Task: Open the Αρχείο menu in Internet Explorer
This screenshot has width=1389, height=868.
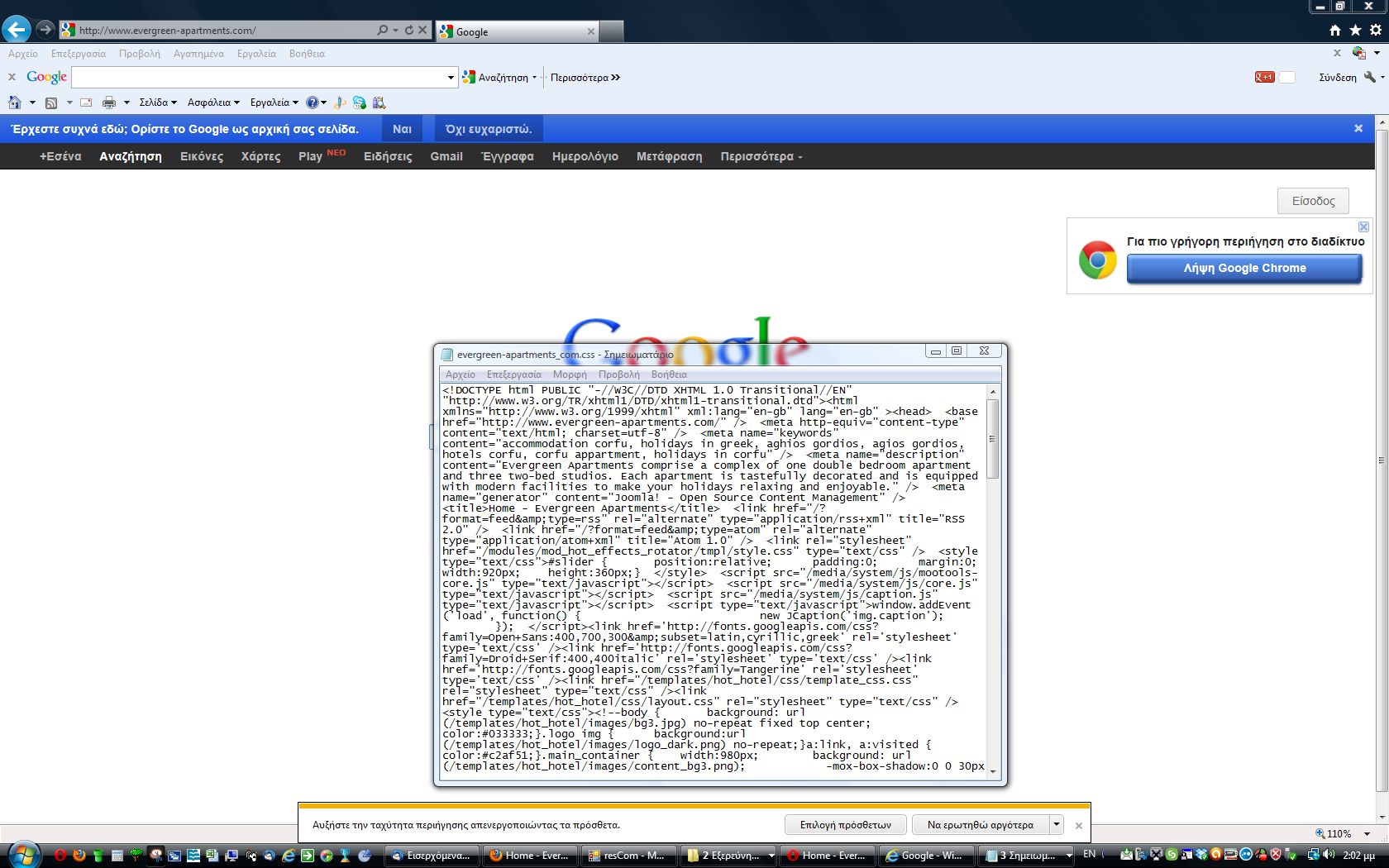Action: click(x=23, y=54)
